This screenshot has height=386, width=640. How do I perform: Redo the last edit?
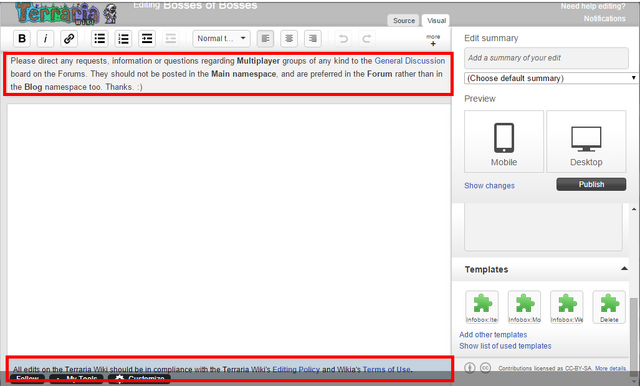pos(367,39)
